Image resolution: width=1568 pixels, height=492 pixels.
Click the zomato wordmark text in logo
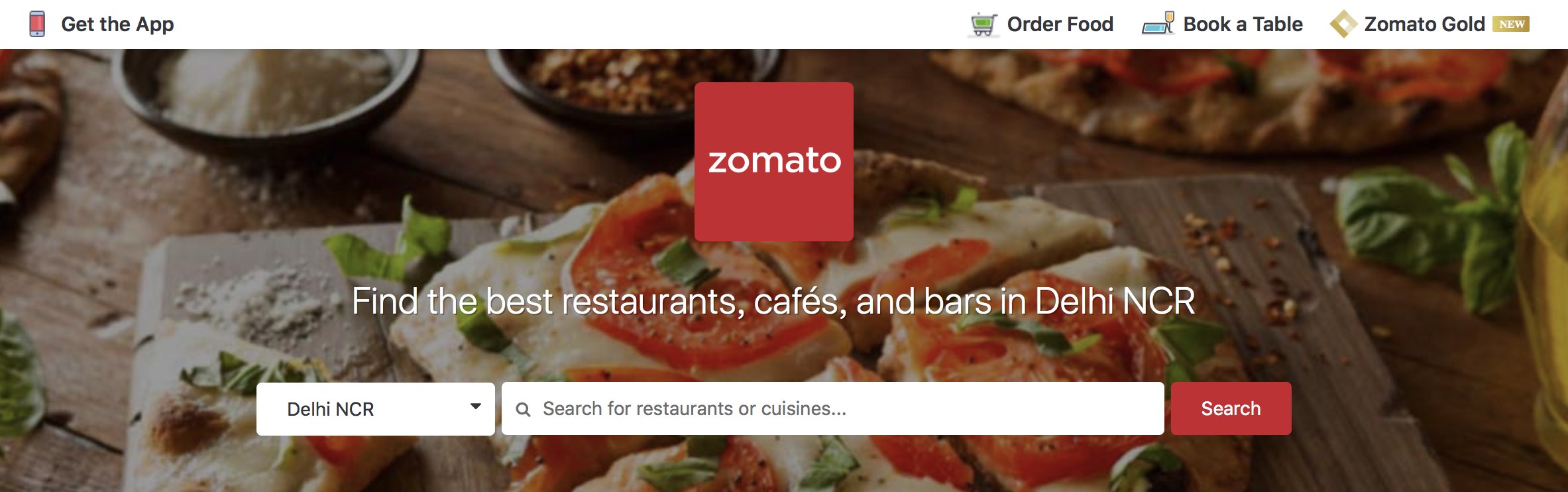pos(774,160)
